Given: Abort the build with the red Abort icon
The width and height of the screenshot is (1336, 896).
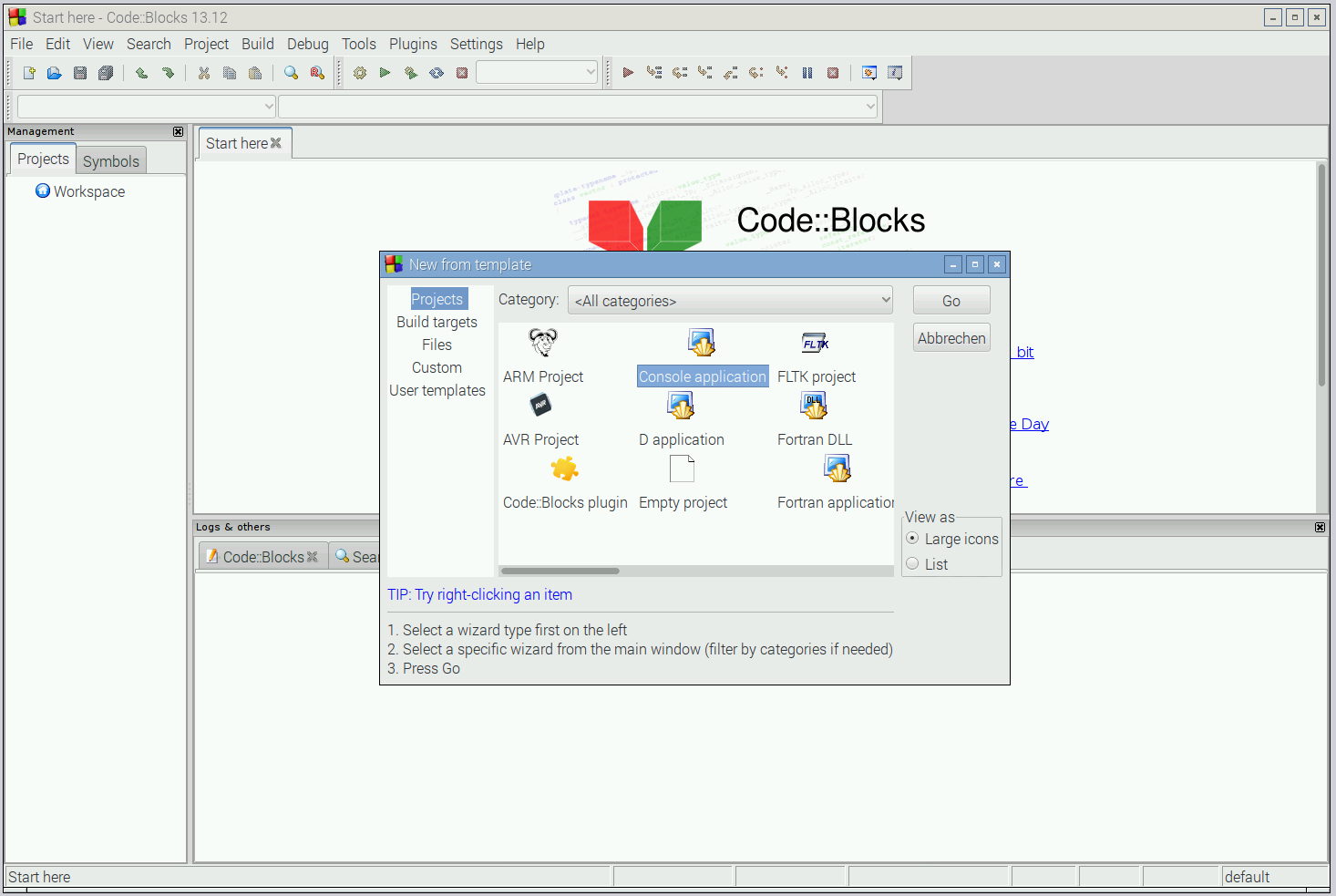Looking at the screenshot, I should coord(462,73).
